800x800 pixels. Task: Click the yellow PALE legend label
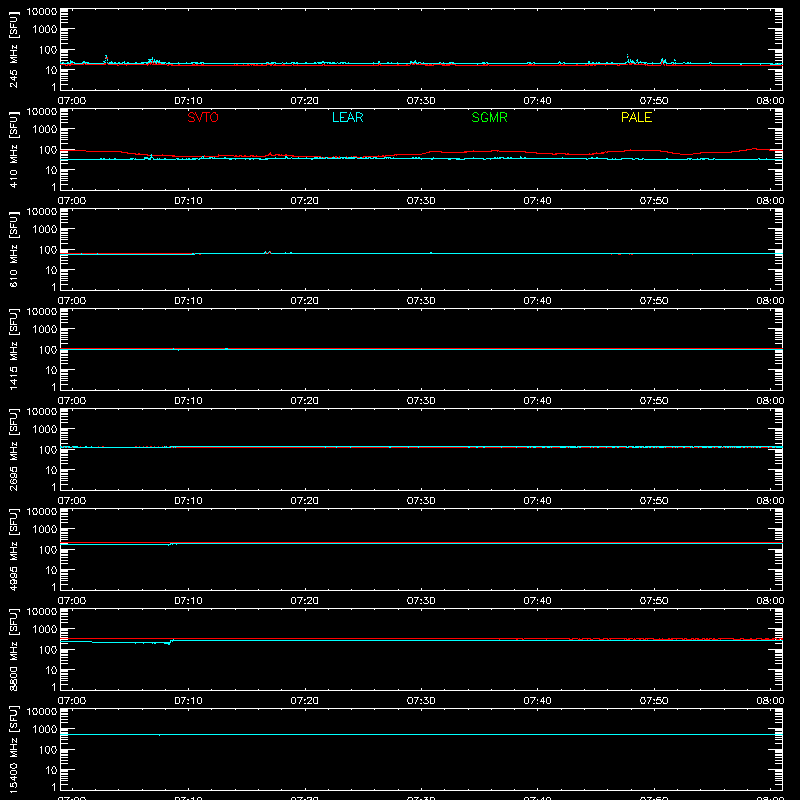click(x=636, y=117)
